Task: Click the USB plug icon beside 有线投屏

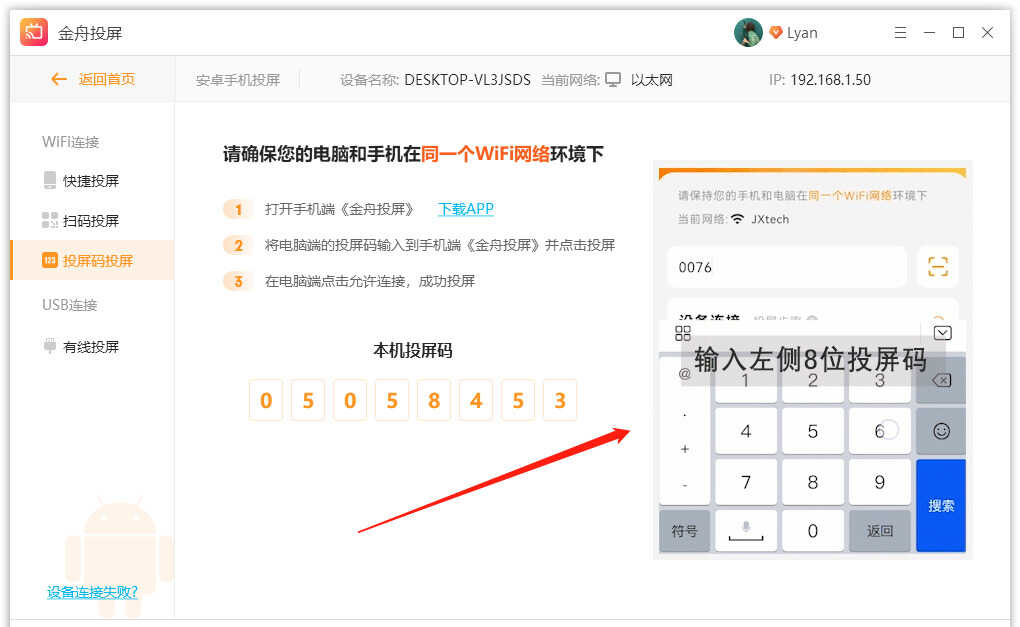Action: click(50, 346)
